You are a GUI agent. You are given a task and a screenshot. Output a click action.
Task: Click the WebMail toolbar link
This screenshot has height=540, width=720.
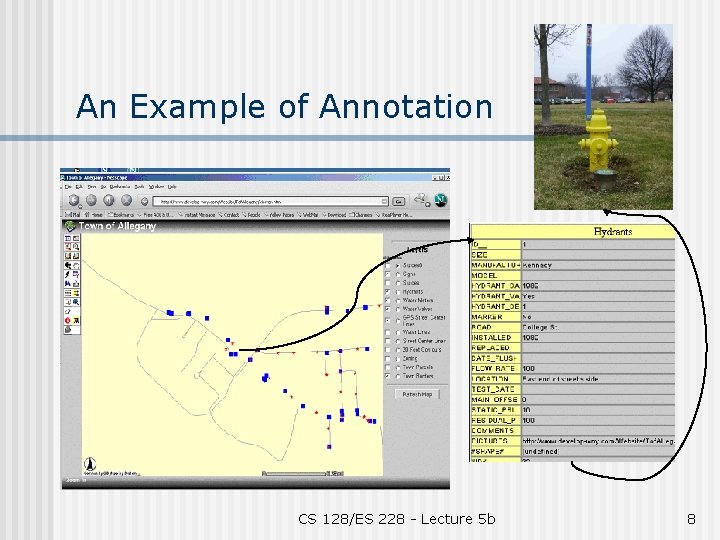point(309,215)
